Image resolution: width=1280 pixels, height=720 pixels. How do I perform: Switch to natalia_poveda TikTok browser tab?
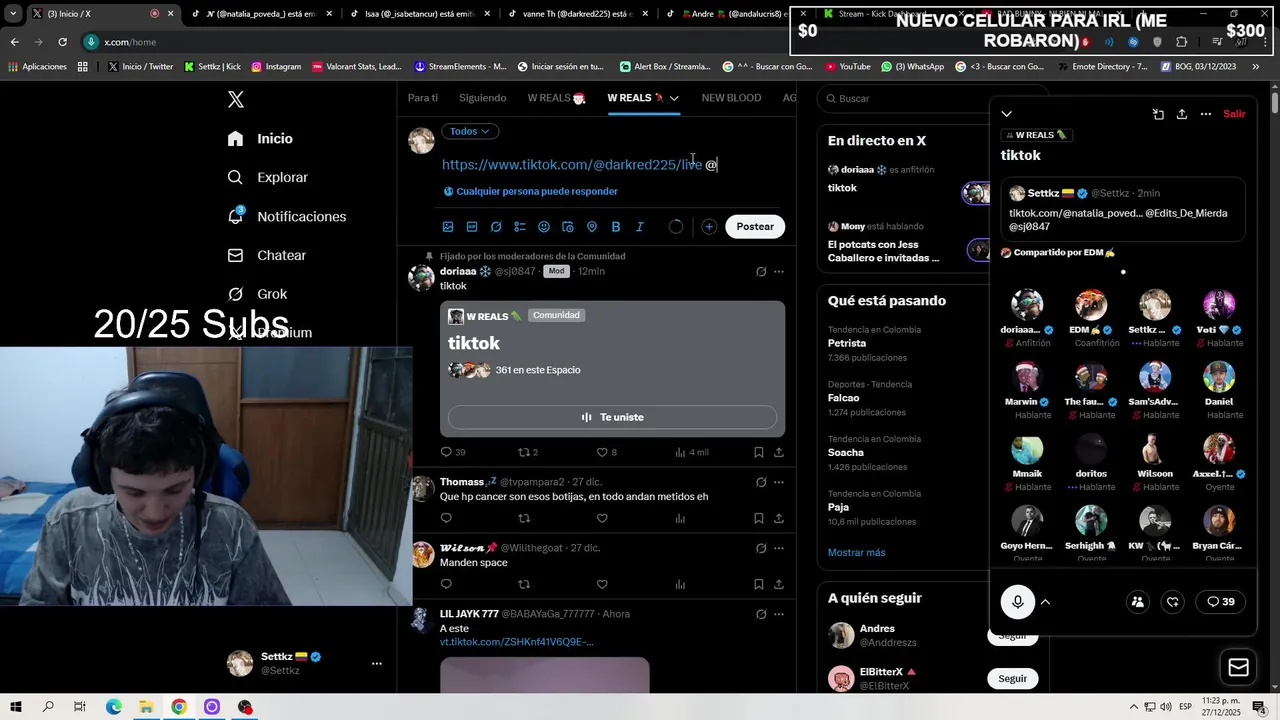(x=260, y=14)
